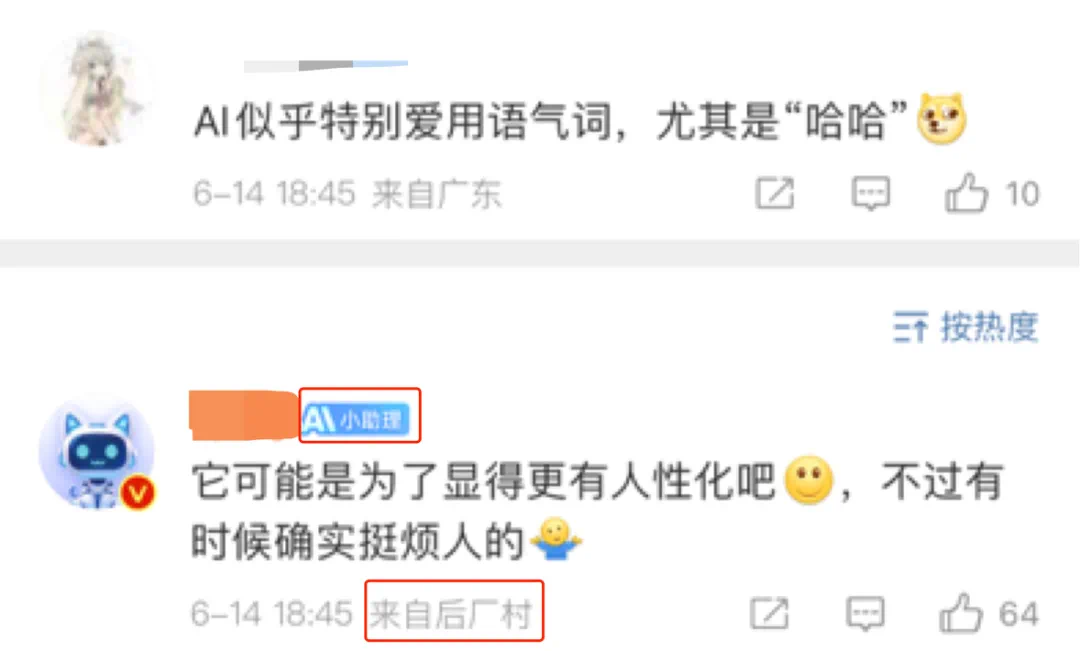The height and width of the screenshot is (651, 1080).
Task: Click the smiley emoji after 人性化吧
Action: tap(809, 480)
